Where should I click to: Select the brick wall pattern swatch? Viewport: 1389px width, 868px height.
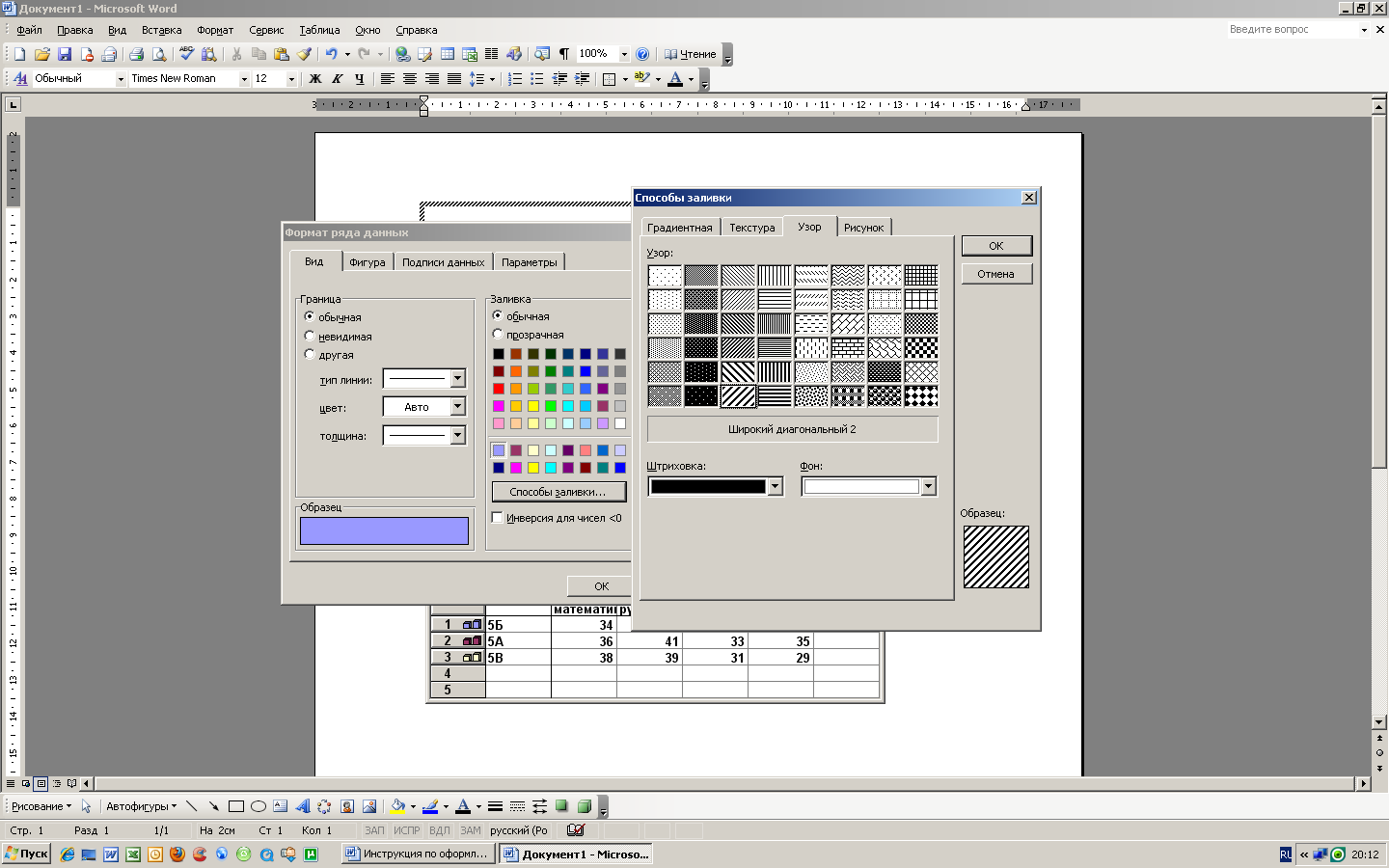click(x=848, y=348)
